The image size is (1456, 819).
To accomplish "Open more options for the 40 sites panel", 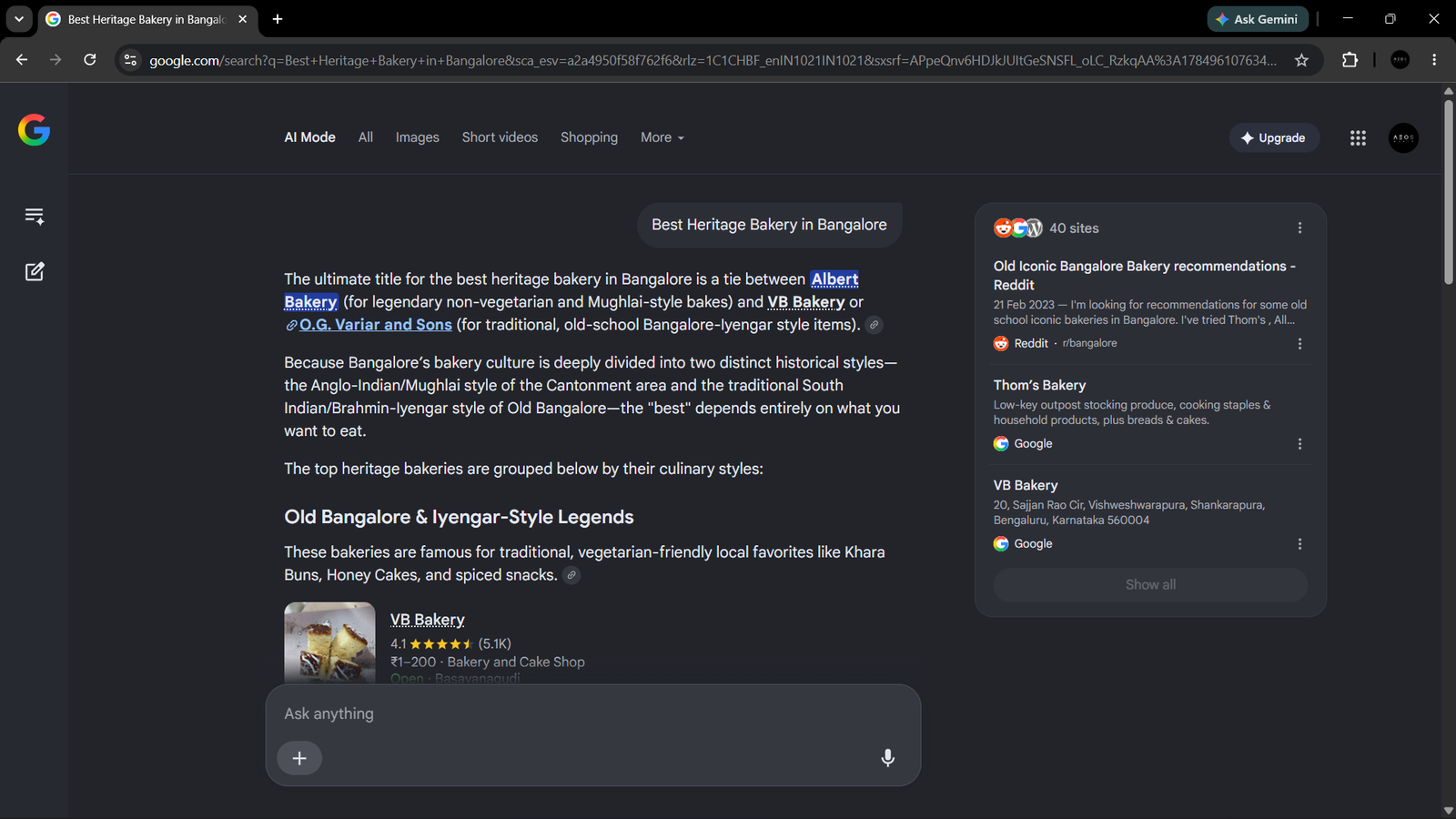I will pyautogui.click(x=1299, y=228).
